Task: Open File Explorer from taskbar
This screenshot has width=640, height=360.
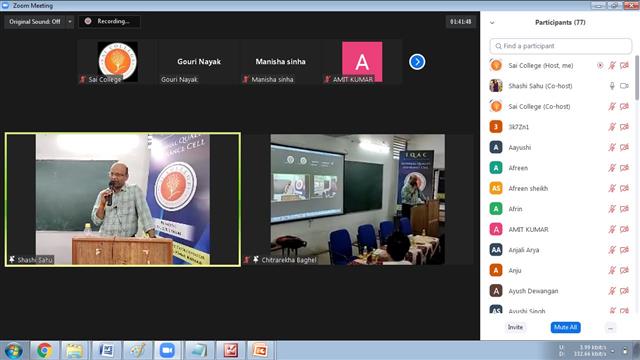Action: coord(74,351)
